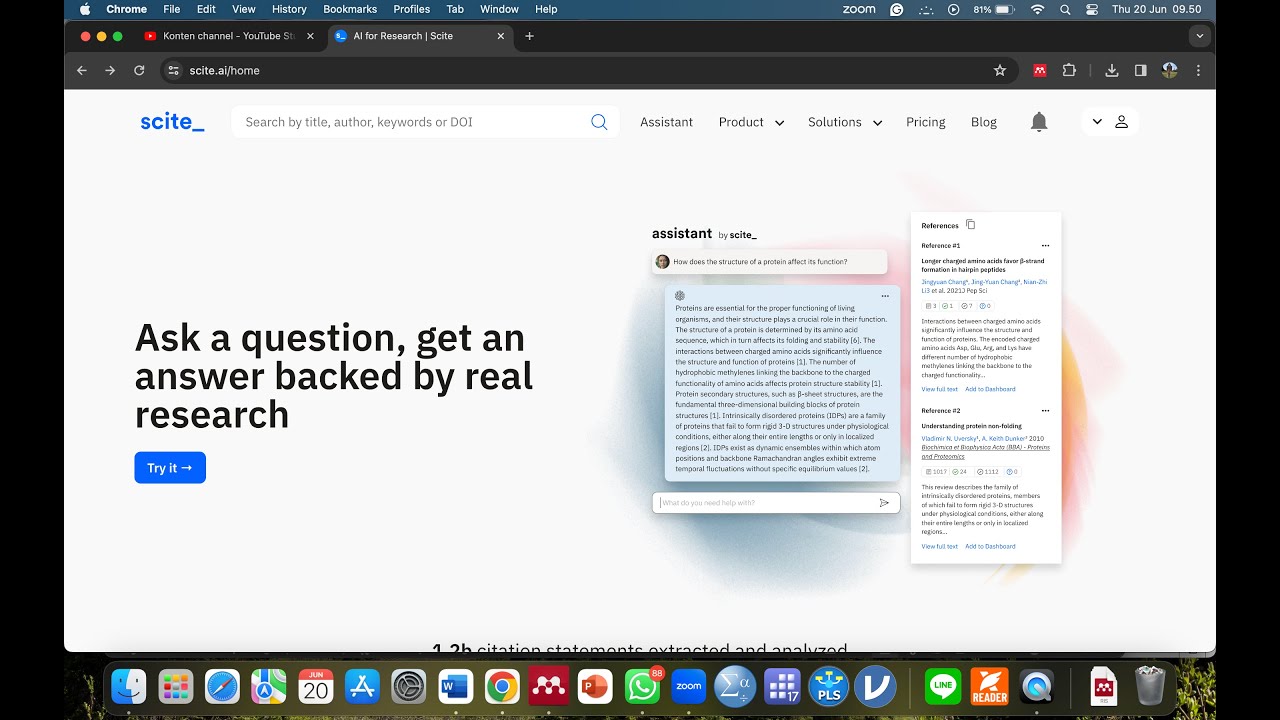The image size is (1280, 720).
Task: Open a new browser tab
Action: click(529, 36)
